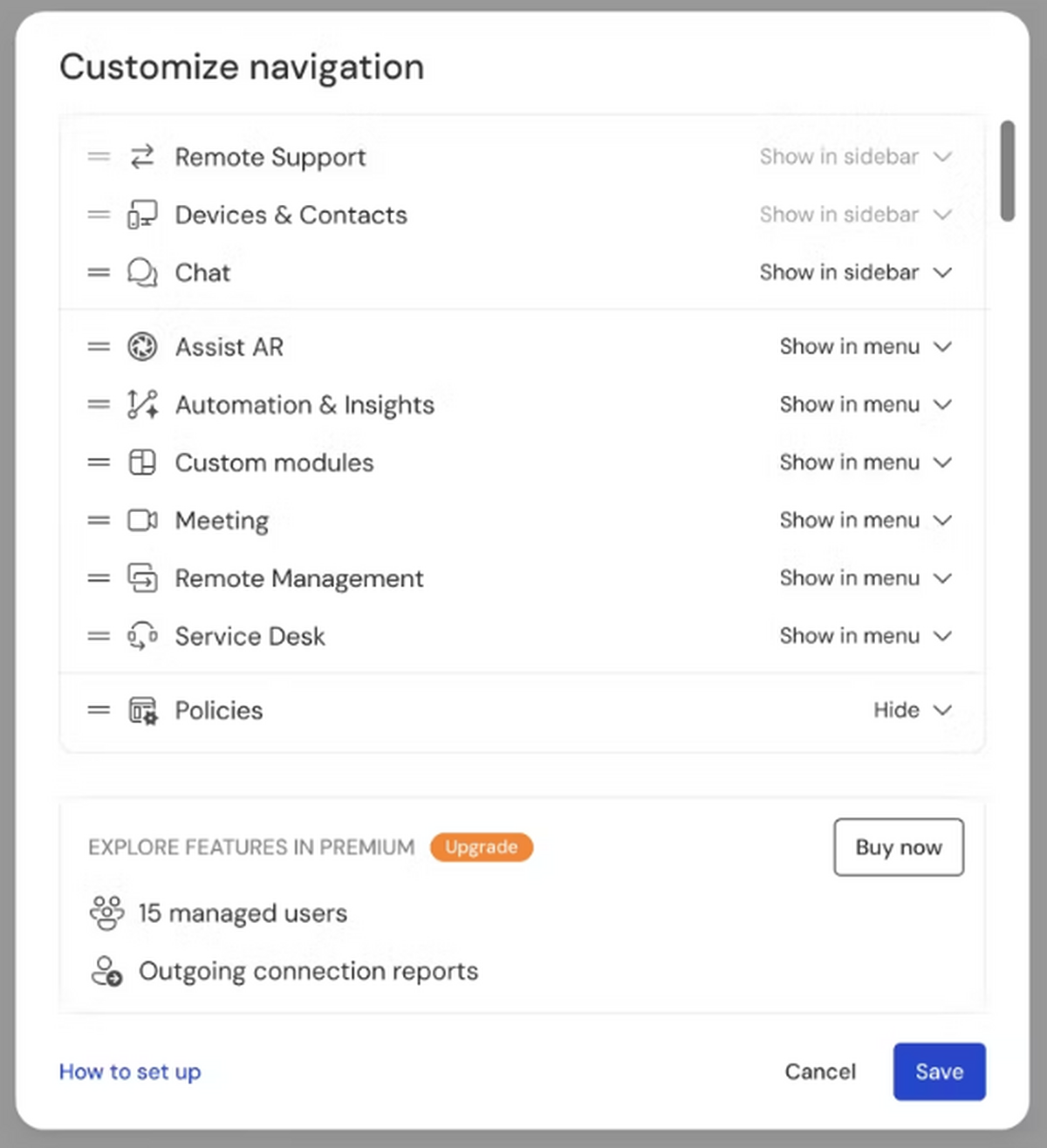Grab the drag handle for Custom modules

(99, 462)
